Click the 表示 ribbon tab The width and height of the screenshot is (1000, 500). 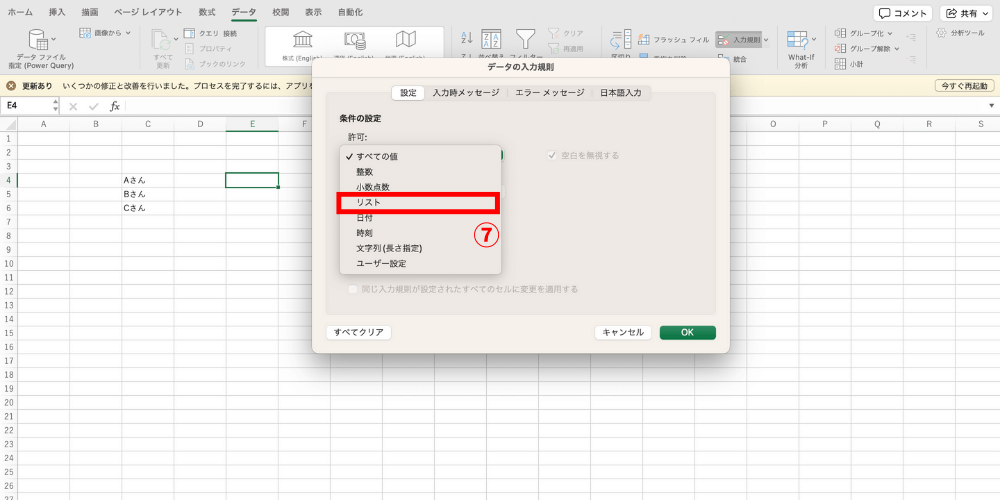click(313, 12)
